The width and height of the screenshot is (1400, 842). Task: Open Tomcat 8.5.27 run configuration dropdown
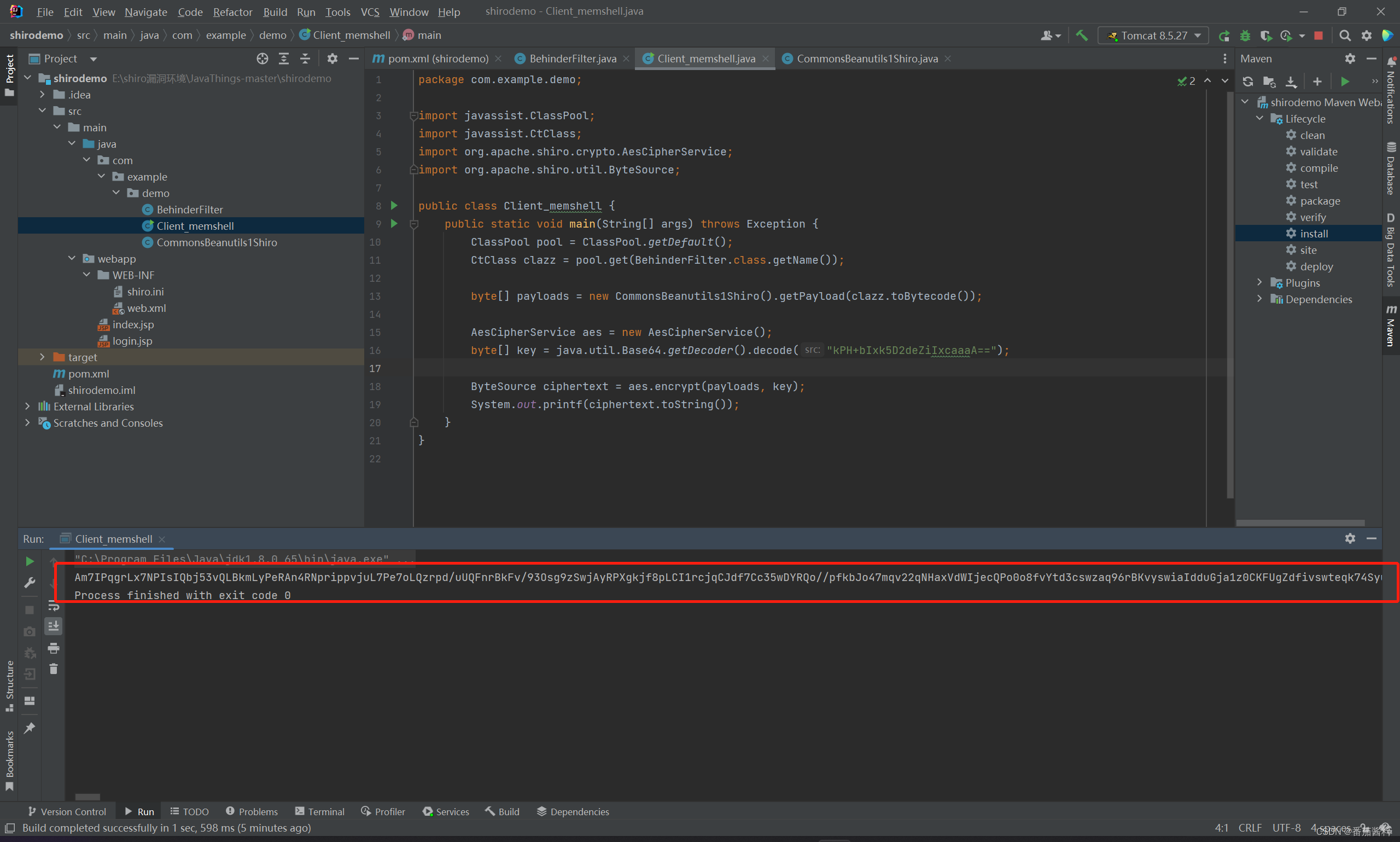point(1153,35)
